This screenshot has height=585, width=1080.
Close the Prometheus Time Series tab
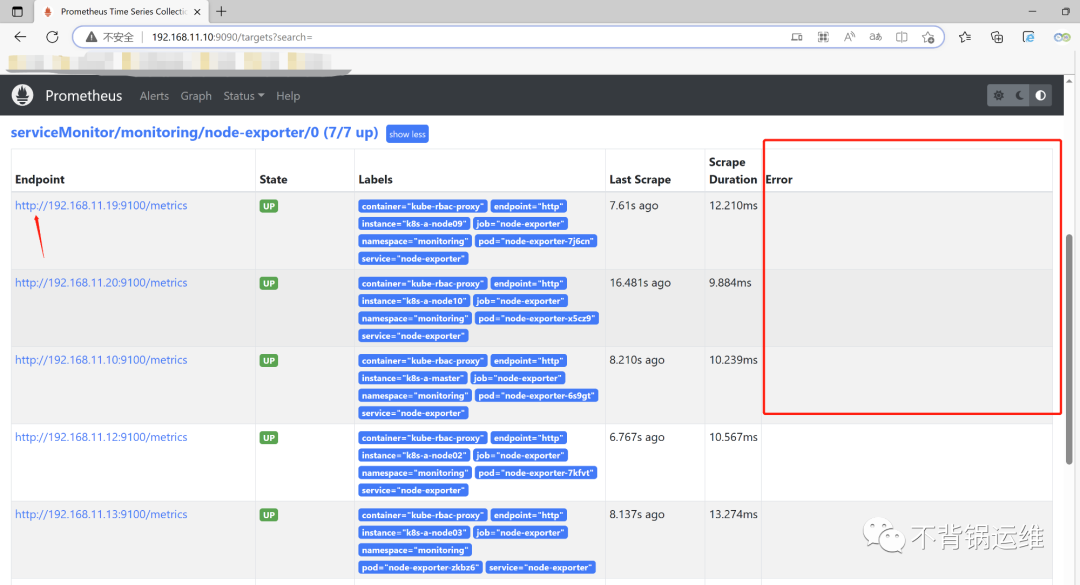(x=197, y=12)
